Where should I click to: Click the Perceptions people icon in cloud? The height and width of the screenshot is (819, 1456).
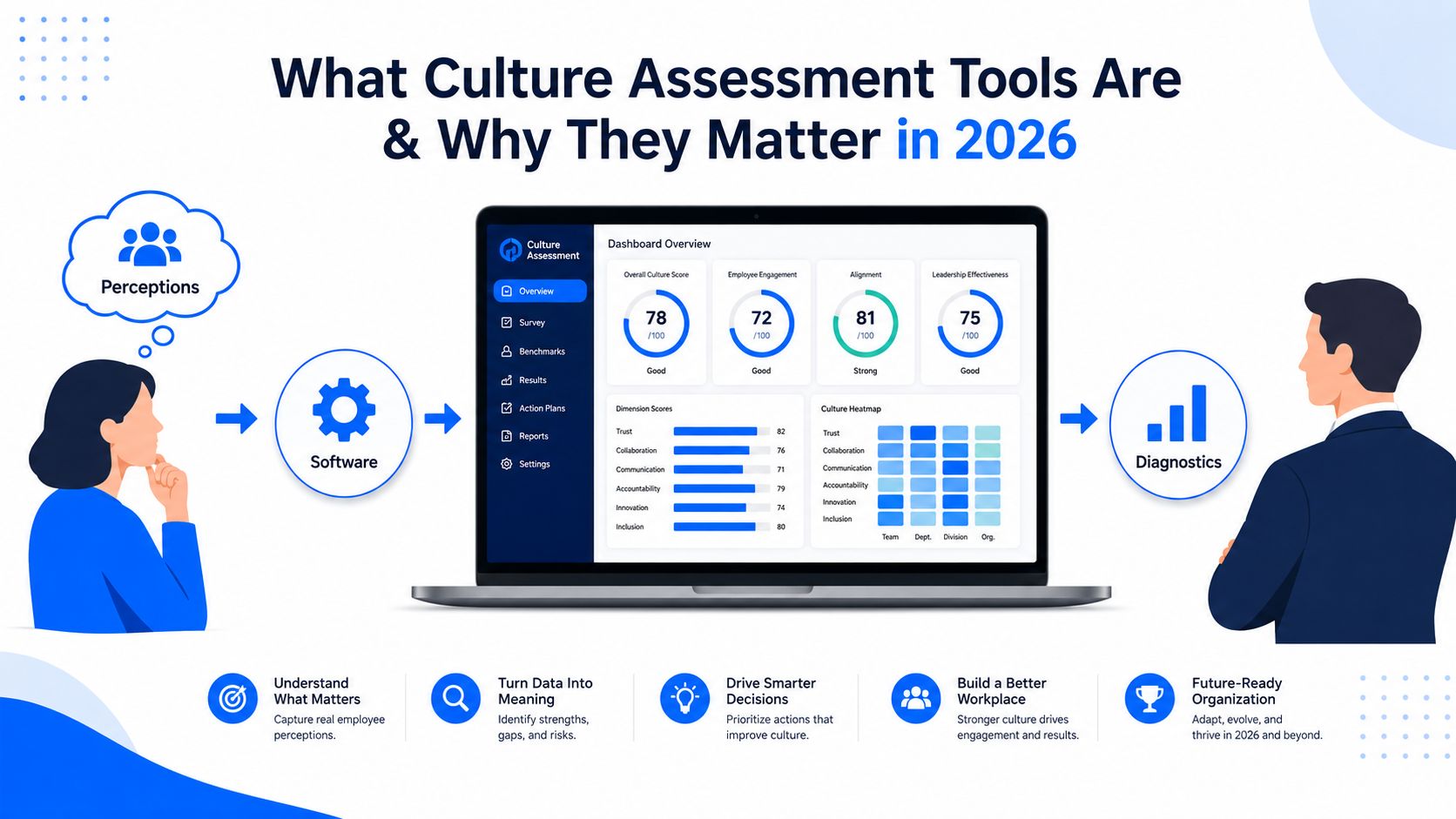(x=150, y=245)
